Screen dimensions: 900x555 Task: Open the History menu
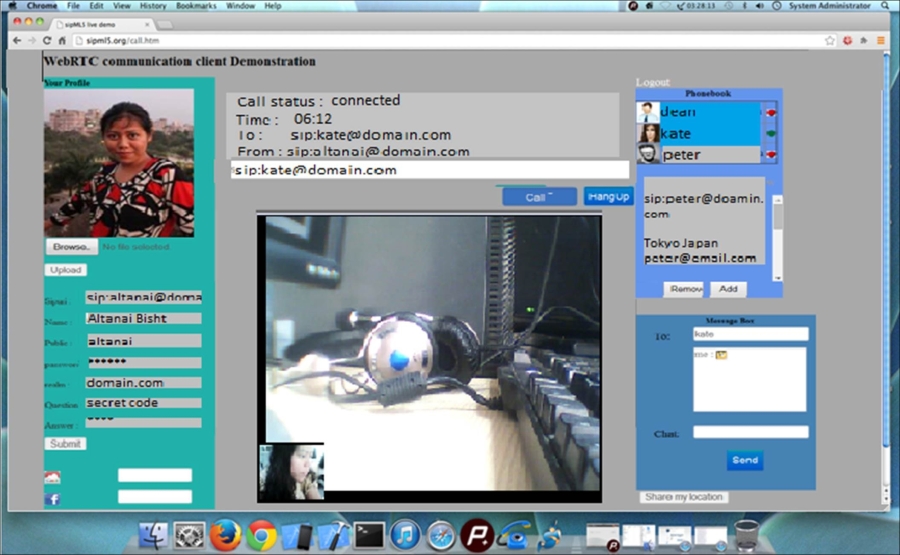(153, 6)
